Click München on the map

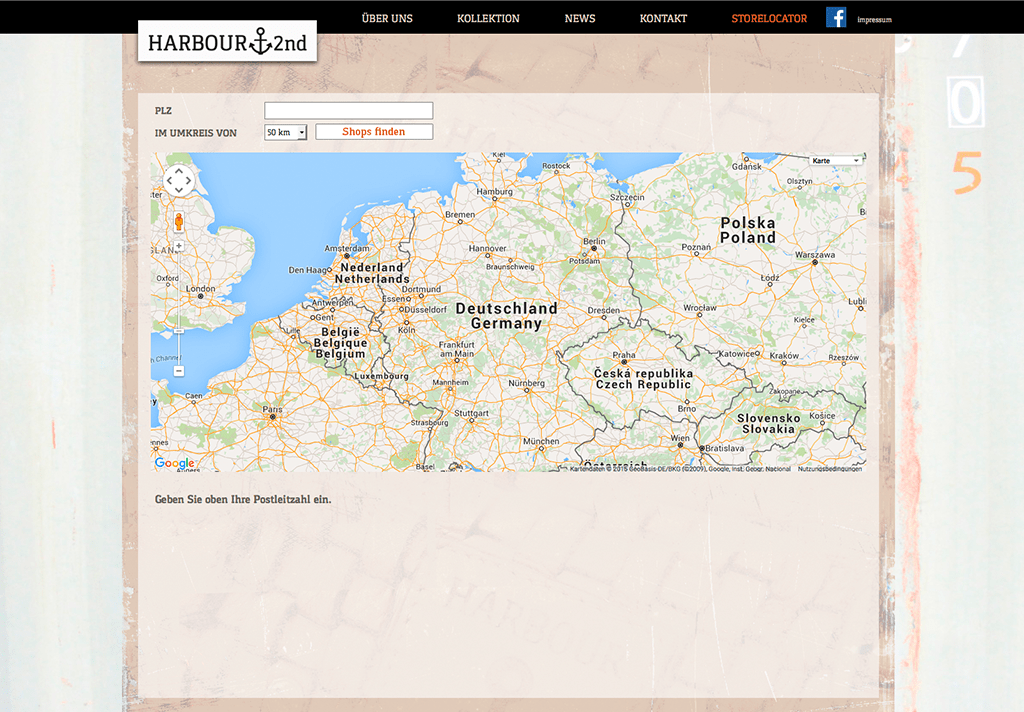pos(541,441)
